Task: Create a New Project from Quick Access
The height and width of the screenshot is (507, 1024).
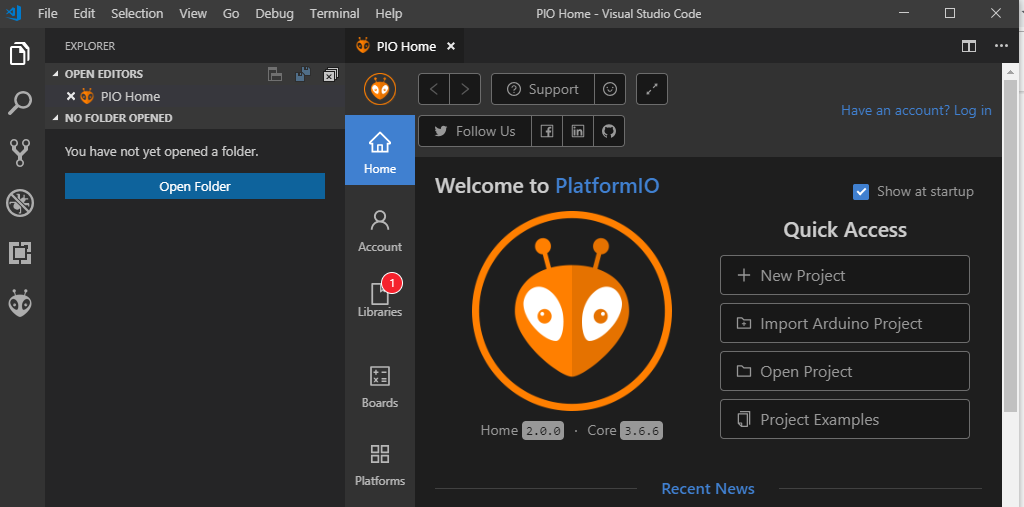Action: [x=844, y=275]
